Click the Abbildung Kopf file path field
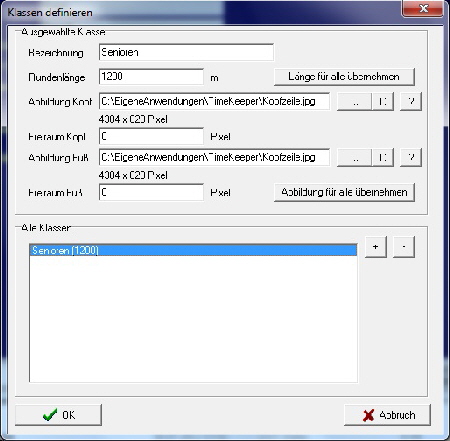 tap(214, 101)
